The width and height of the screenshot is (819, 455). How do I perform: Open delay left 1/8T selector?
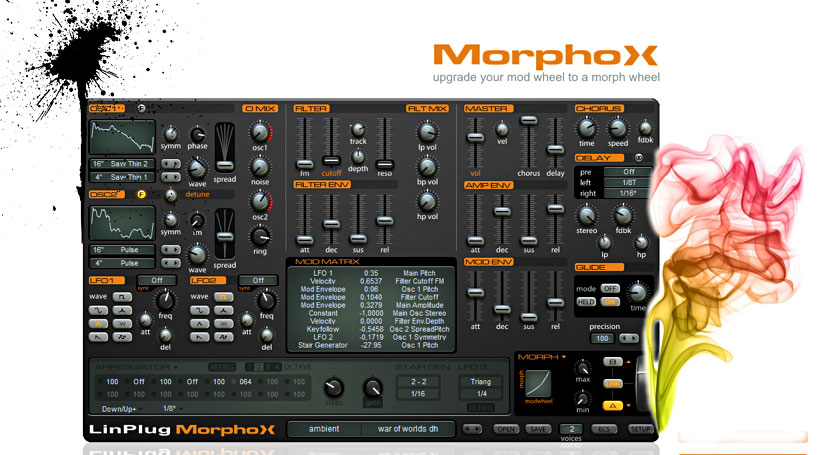pyautogui.click(x=628, y=183)
